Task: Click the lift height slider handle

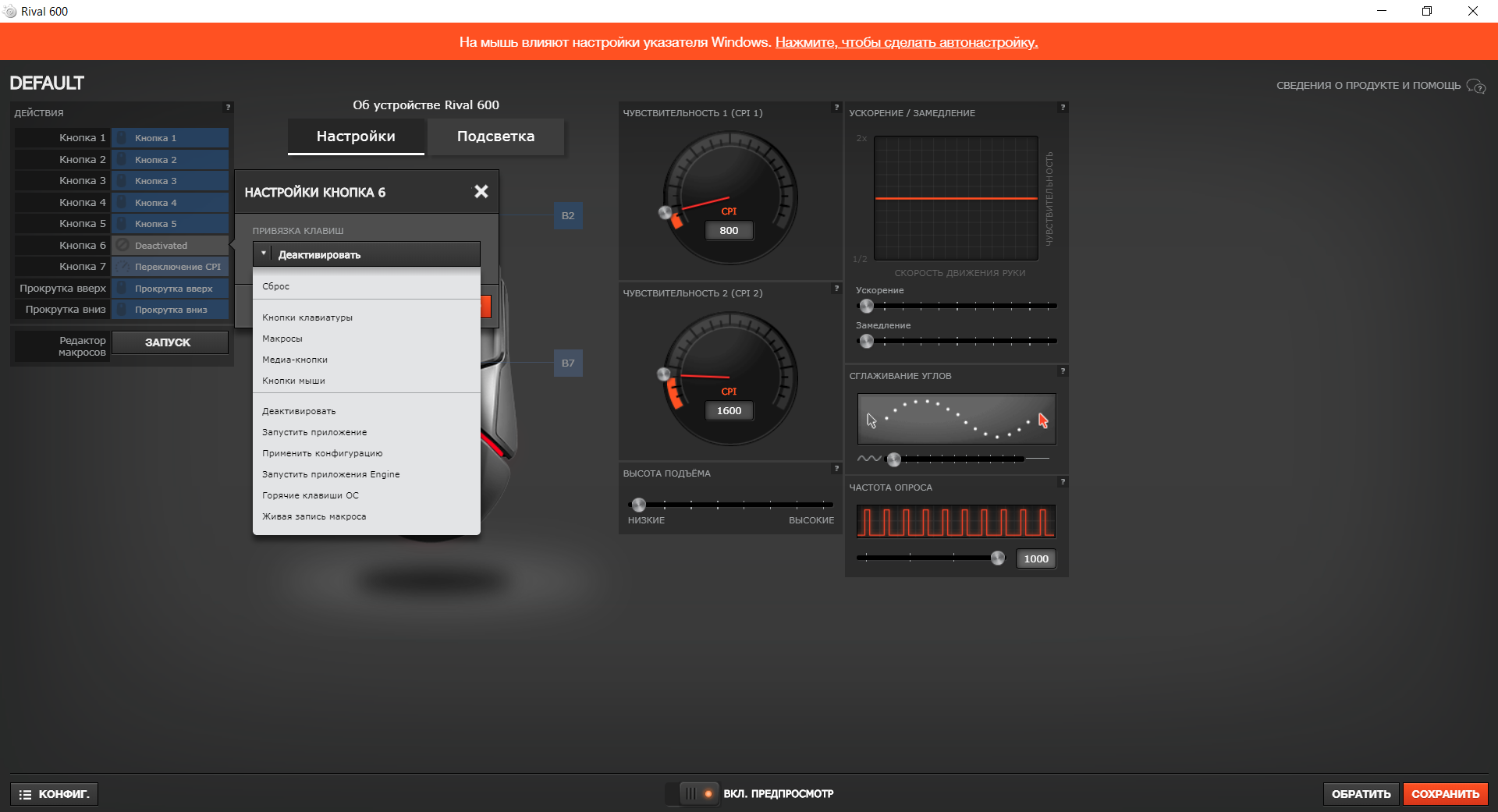Action: pos(639,504)
